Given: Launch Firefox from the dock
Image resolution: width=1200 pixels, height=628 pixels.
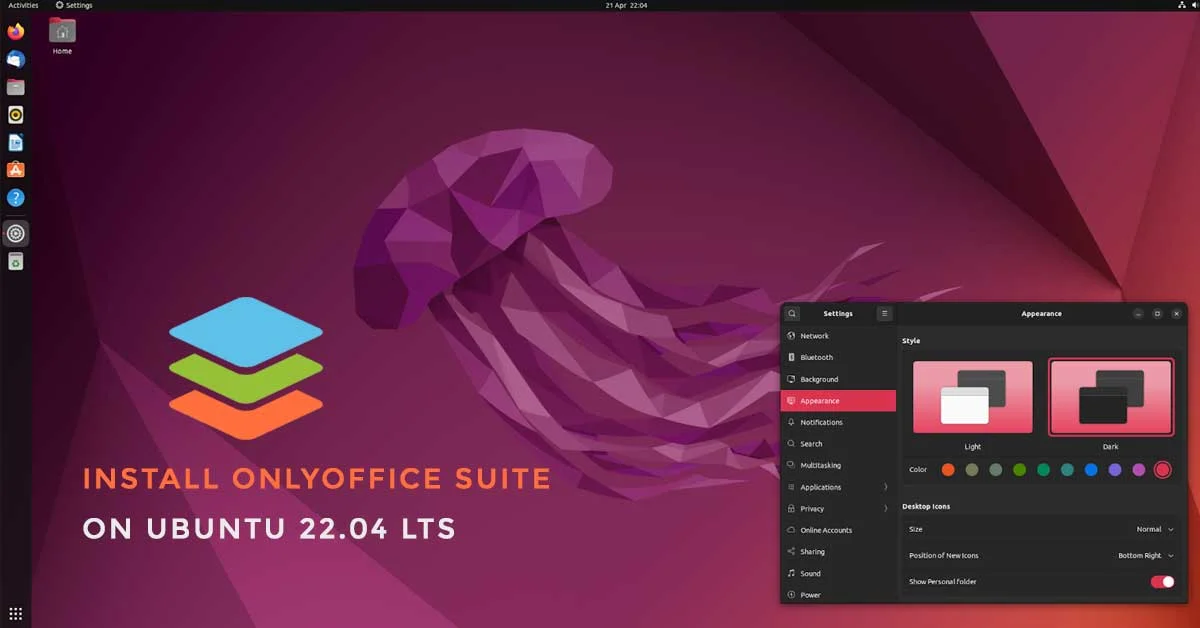Looking at the screenshot, I should pyautogui.click(x=15, y=31).
